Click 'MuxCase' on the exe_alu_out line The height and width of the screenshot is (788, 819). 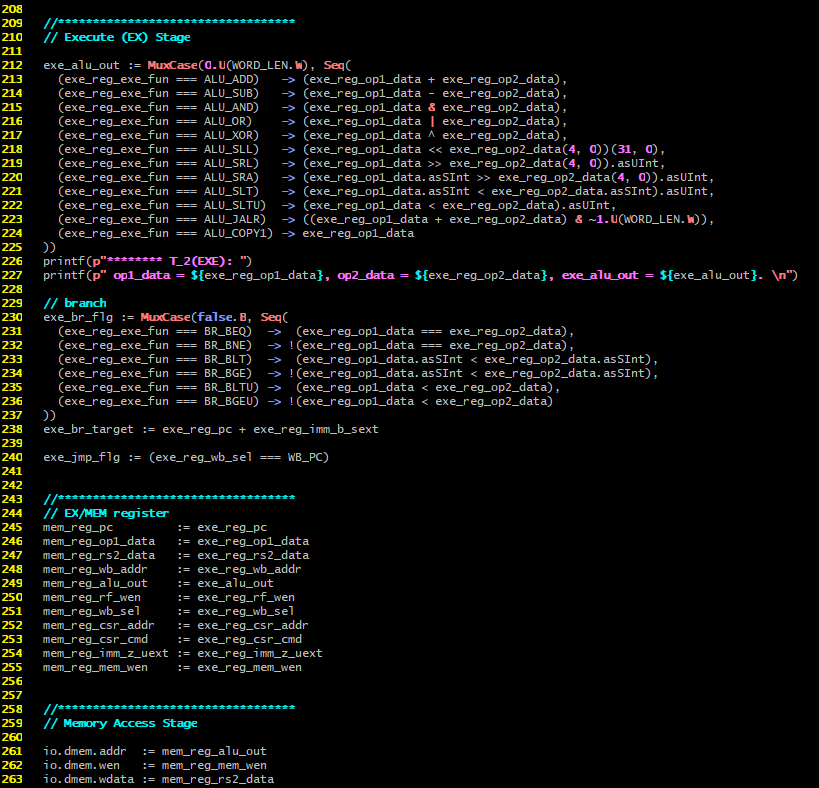172,65
